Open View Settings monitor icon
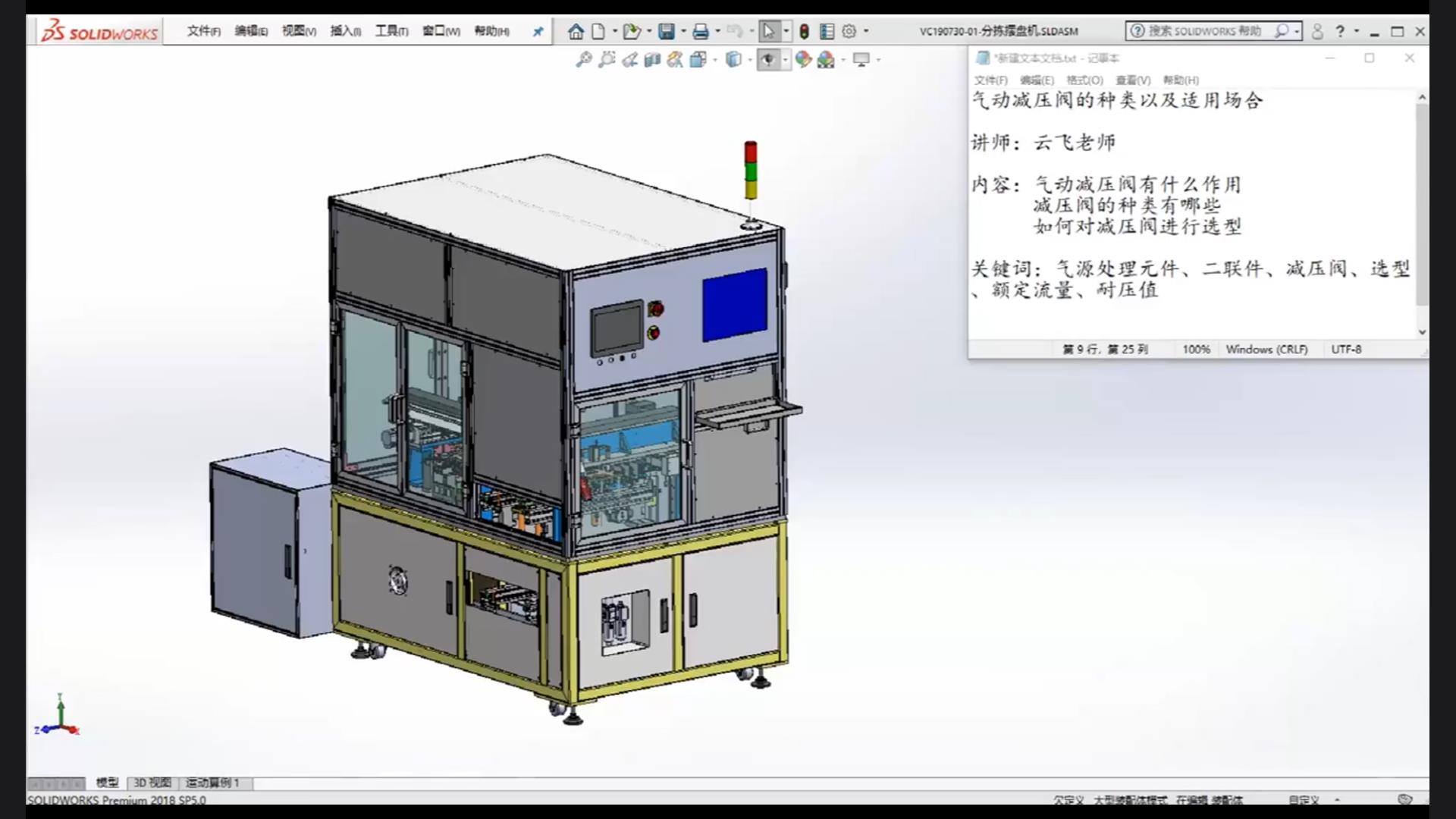 tap(861, 59)
